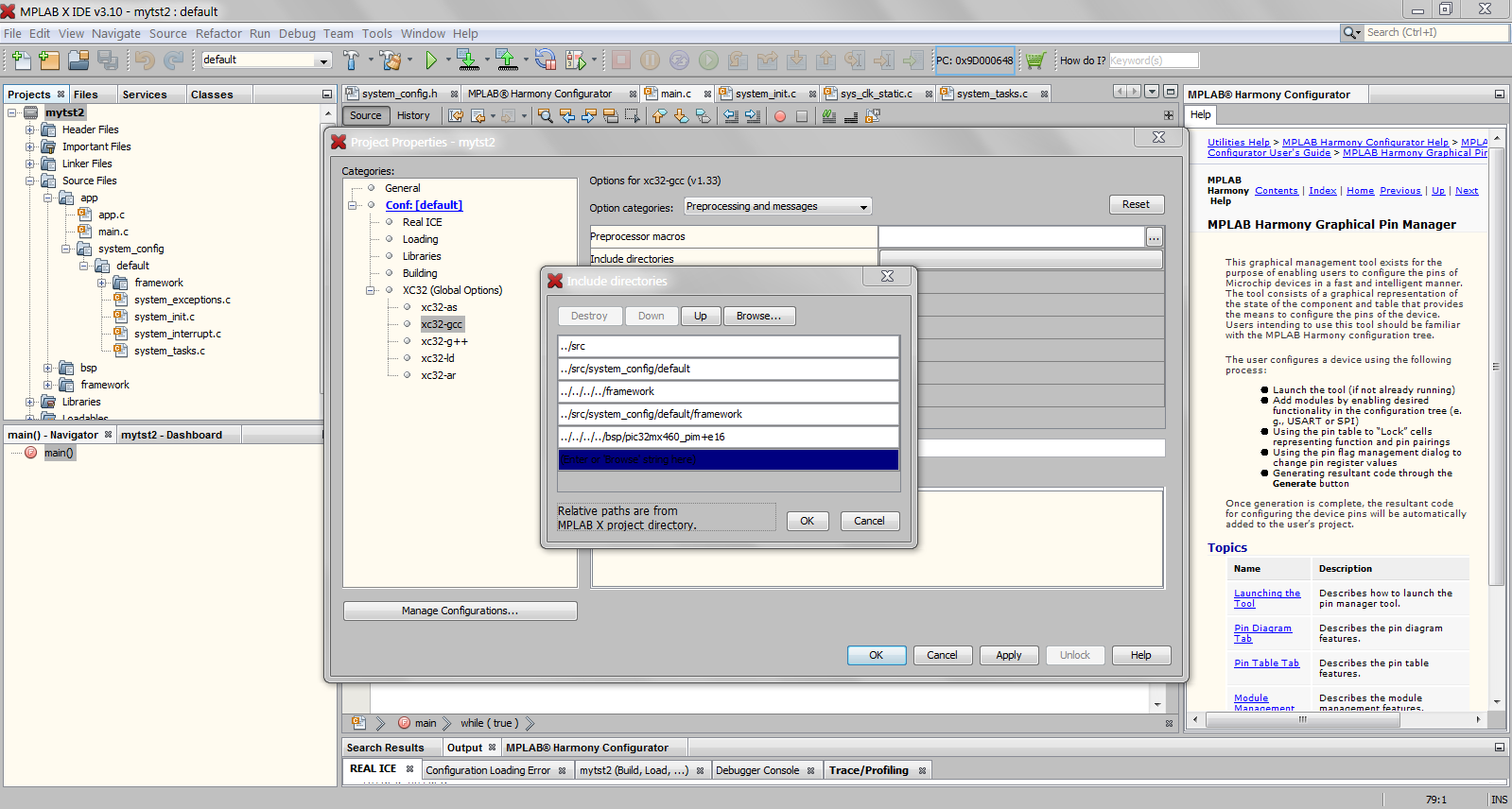Click the Uncomment lines editor icon
Screen dimensions: 1512x809
[851, 115]
